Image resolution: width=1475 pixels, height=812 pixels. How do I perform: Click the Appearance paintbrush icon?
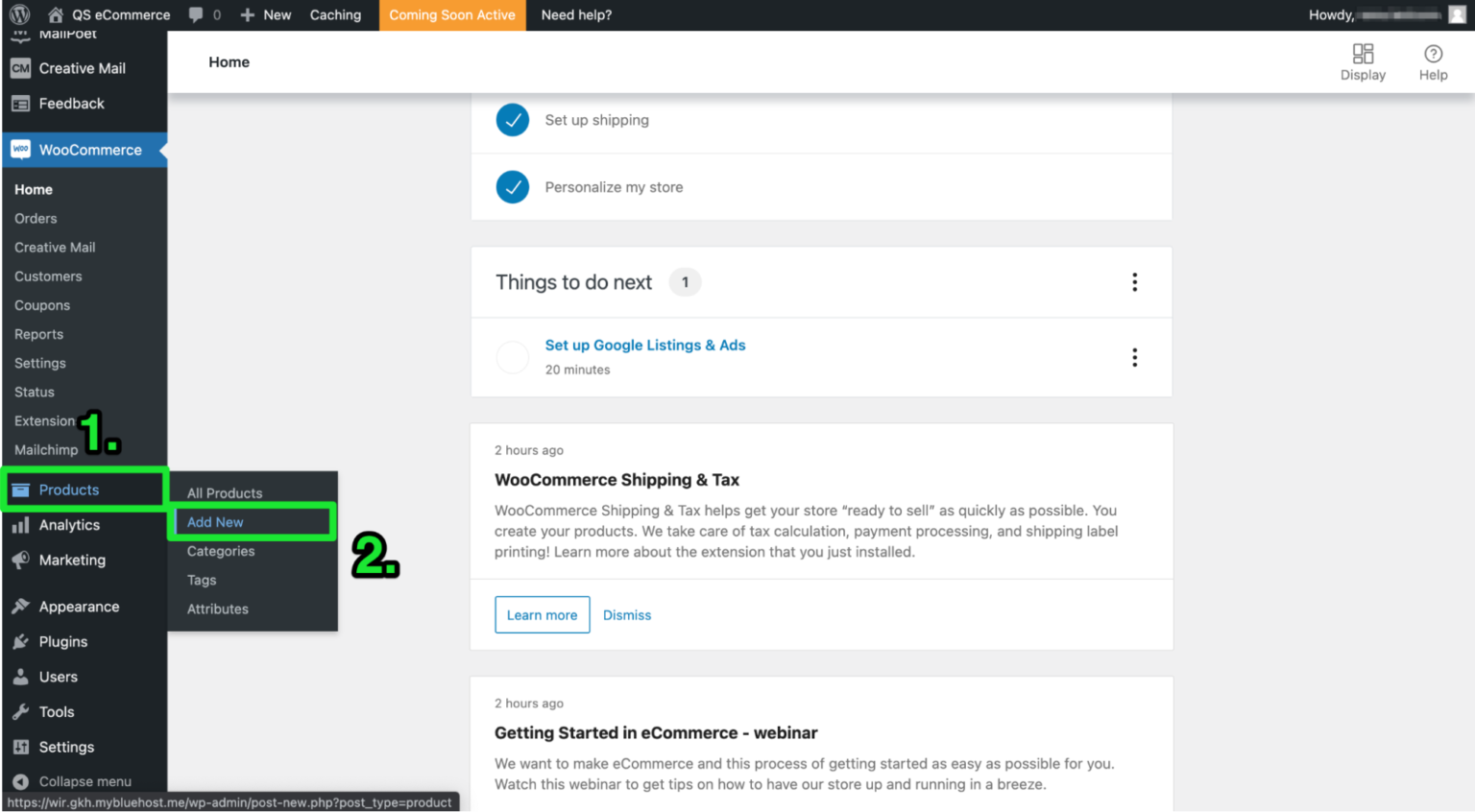[21, 606]
